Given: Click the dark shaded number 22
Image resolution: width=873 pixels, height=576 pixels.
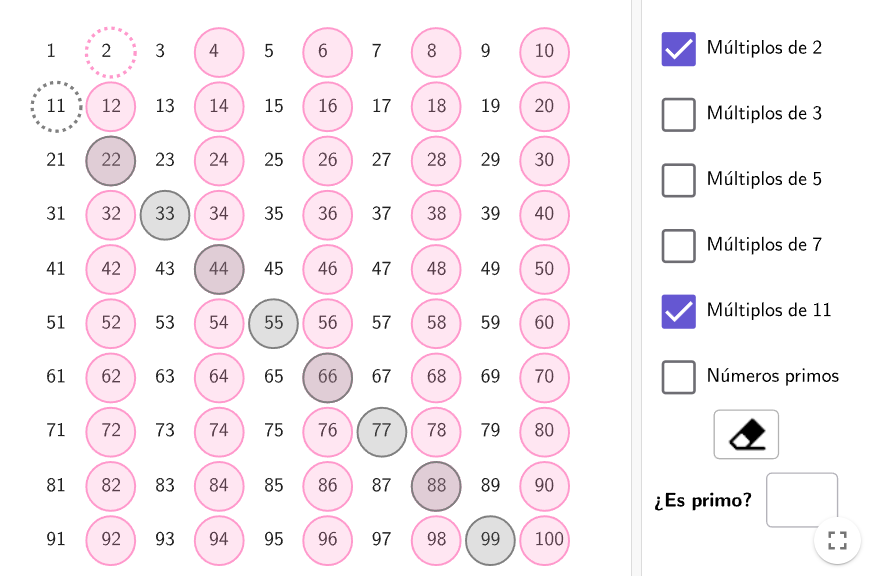Looking at the screenshot, I should click(x=111, y=160).
